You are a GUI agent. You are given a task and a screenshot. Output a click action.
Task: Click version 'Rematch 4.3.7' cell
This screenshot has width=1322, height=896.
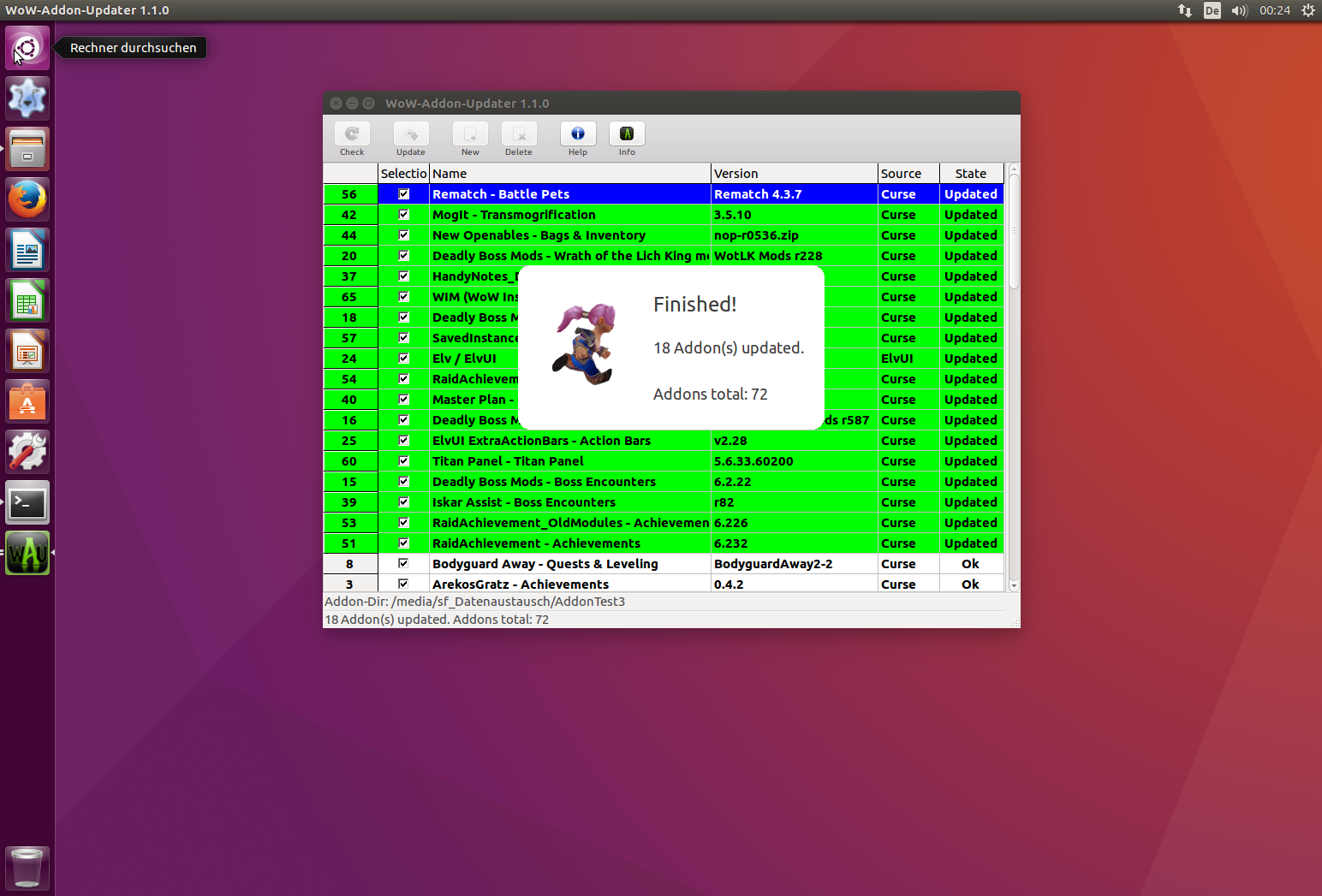pos(795,194)
